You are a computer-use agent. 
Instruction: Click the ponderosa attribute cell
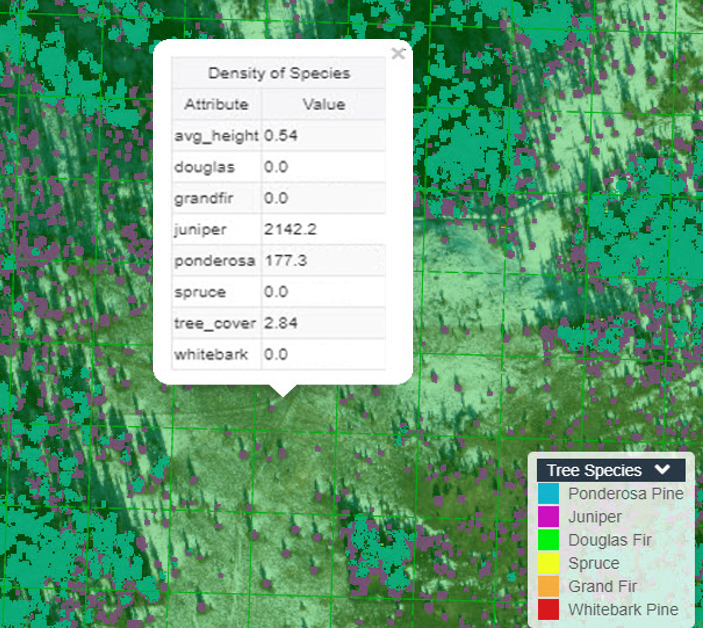217,260
